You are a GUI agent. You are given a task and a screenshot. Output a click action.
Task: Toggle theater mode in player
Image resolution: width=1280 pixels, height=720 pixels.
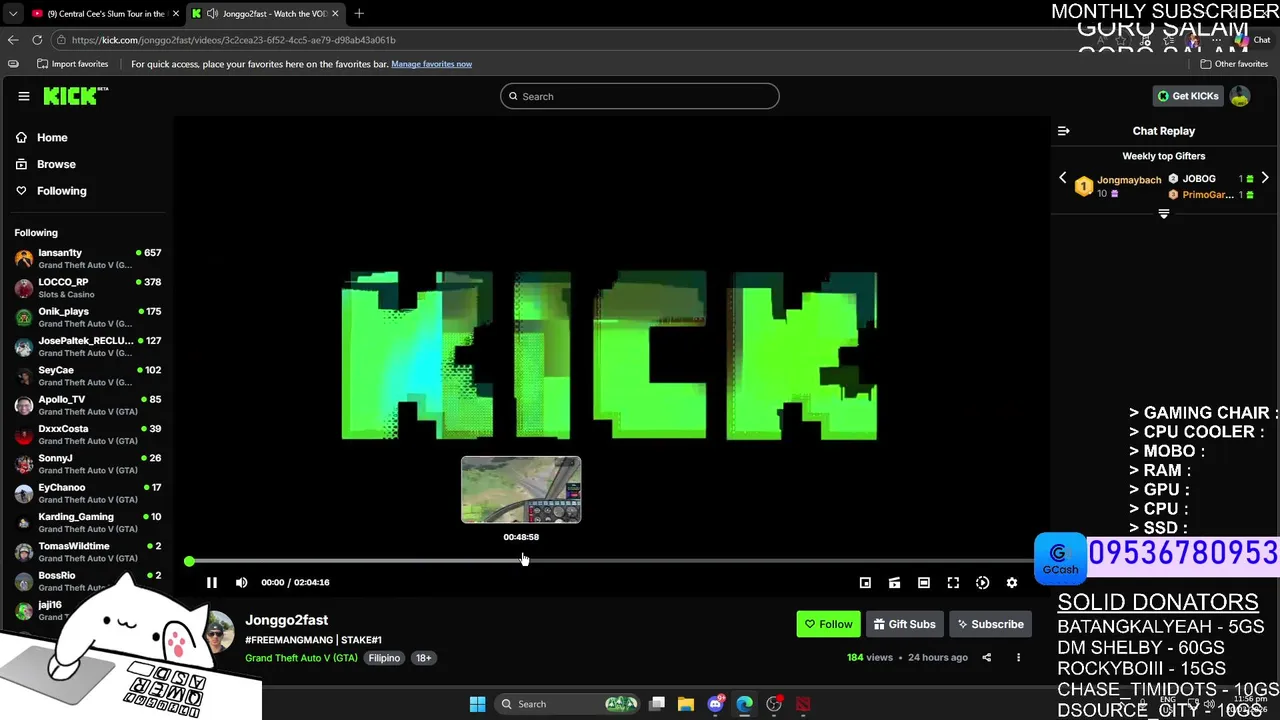(924, 582)
